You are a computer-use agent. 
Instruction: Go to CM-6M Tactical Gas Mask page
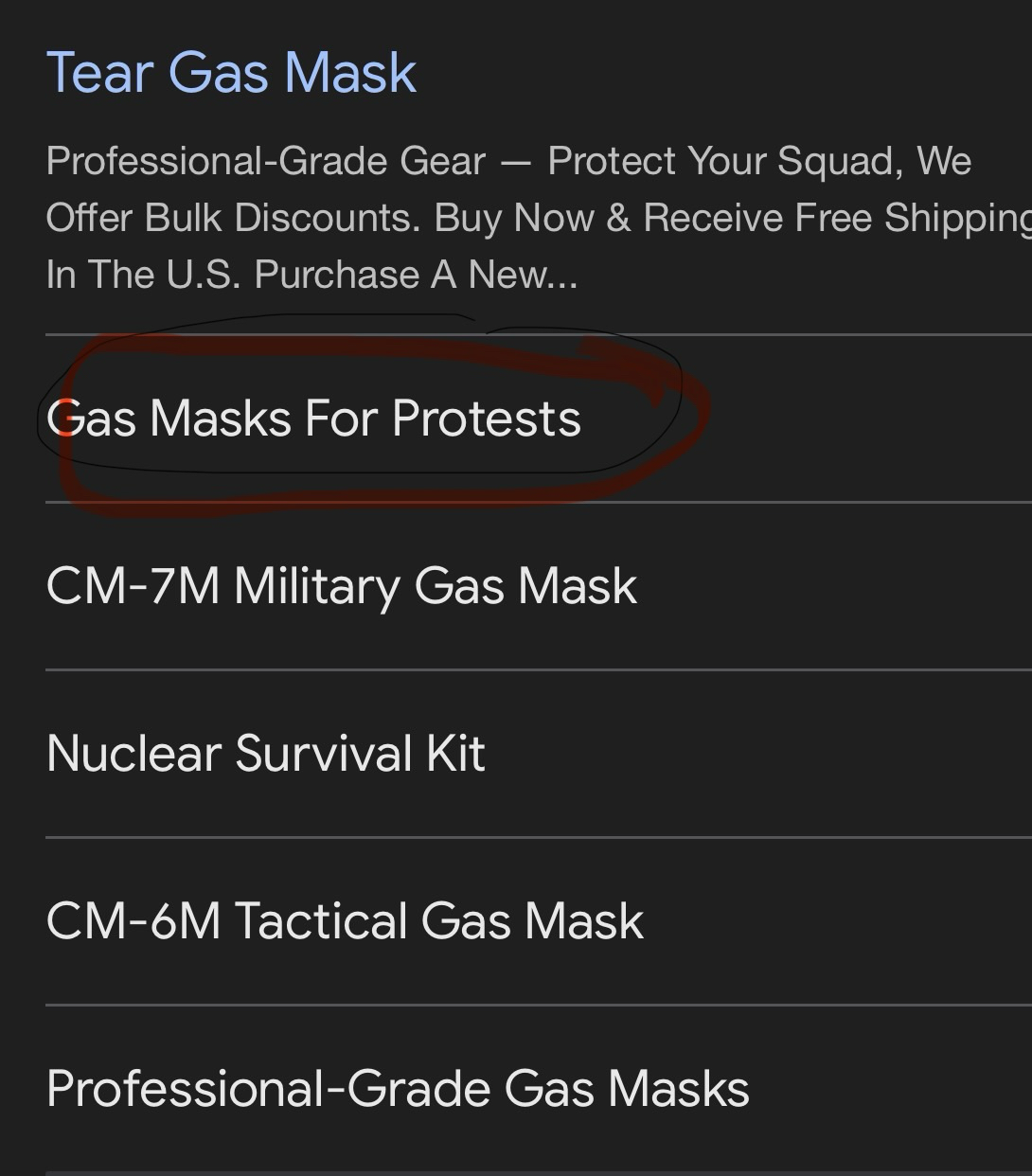(x=345, y=920)
